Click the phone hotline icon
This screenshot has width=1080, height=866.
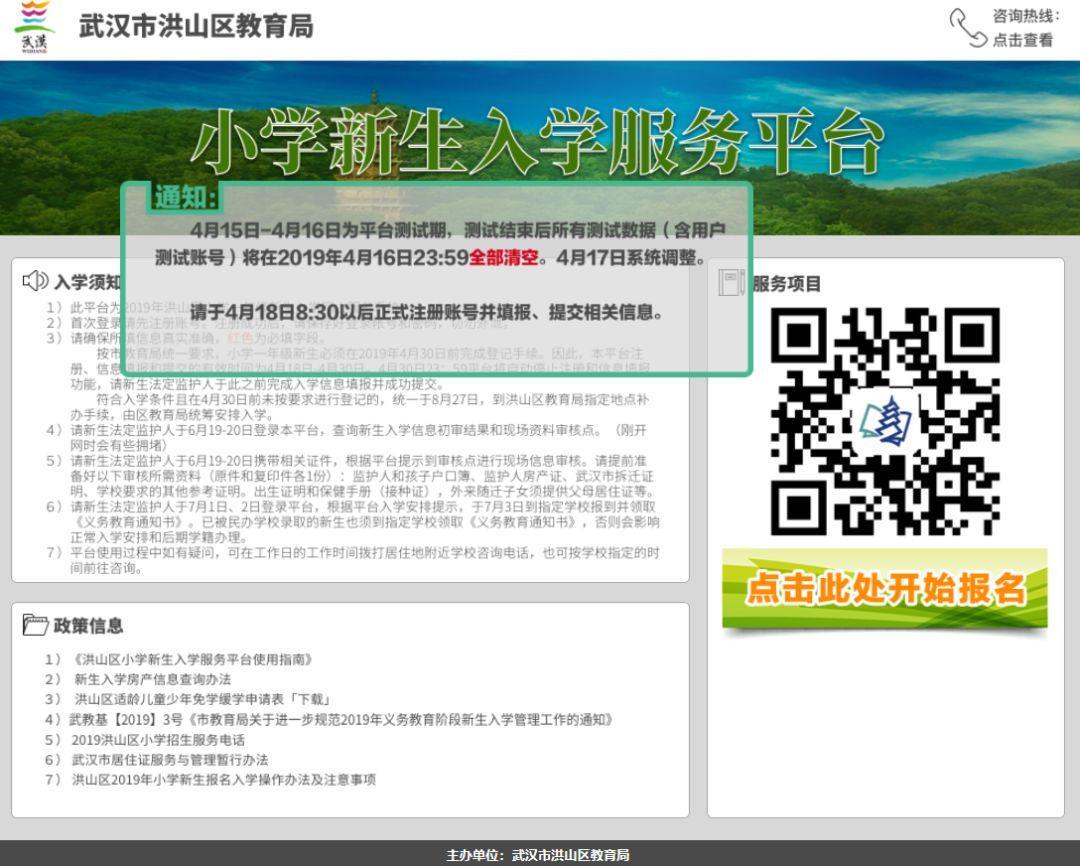click(x=967, y=28)
